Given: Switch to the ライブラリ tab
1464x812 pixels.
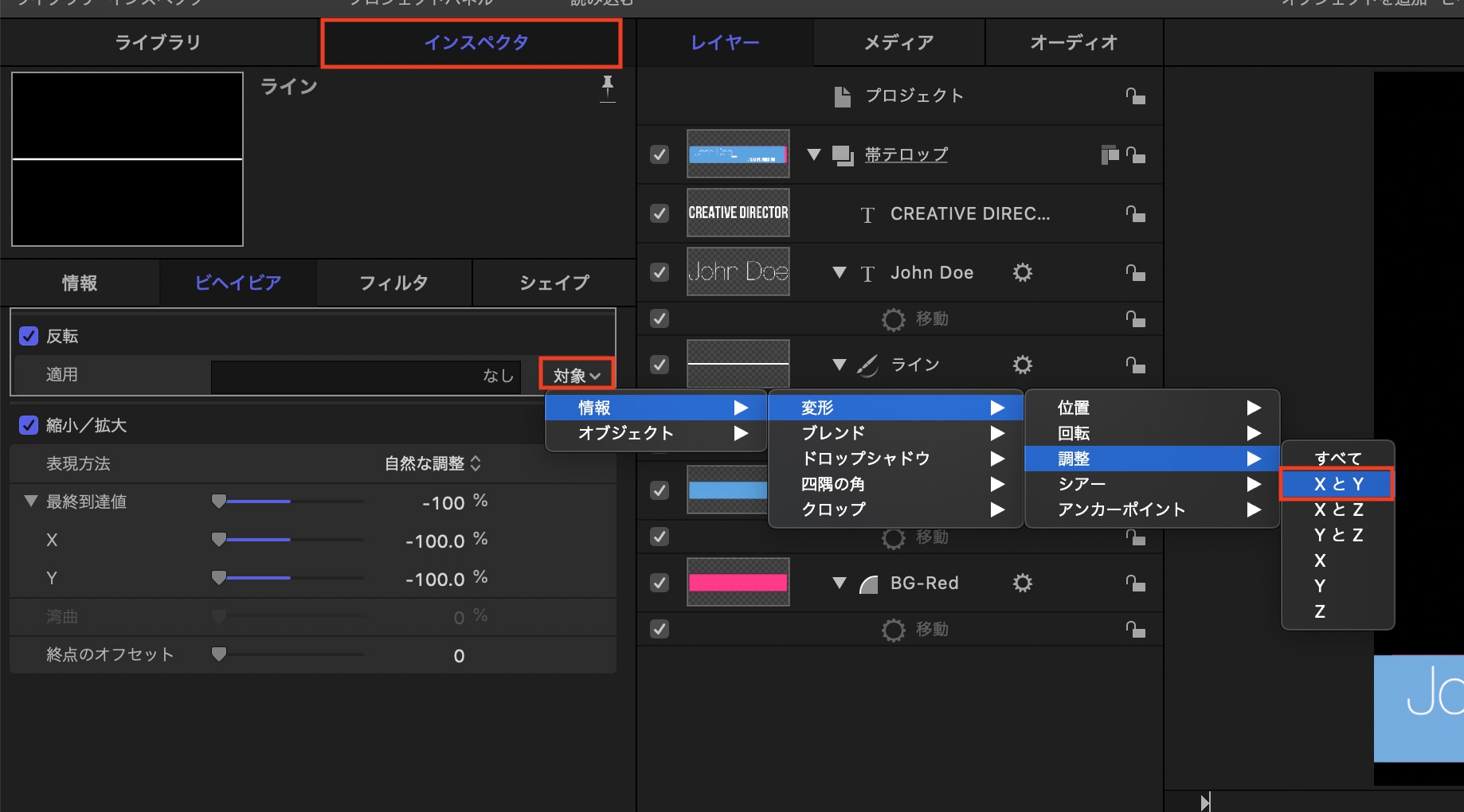Looking at the screenshot, I should pyautogui.click(x=159, y=42).
